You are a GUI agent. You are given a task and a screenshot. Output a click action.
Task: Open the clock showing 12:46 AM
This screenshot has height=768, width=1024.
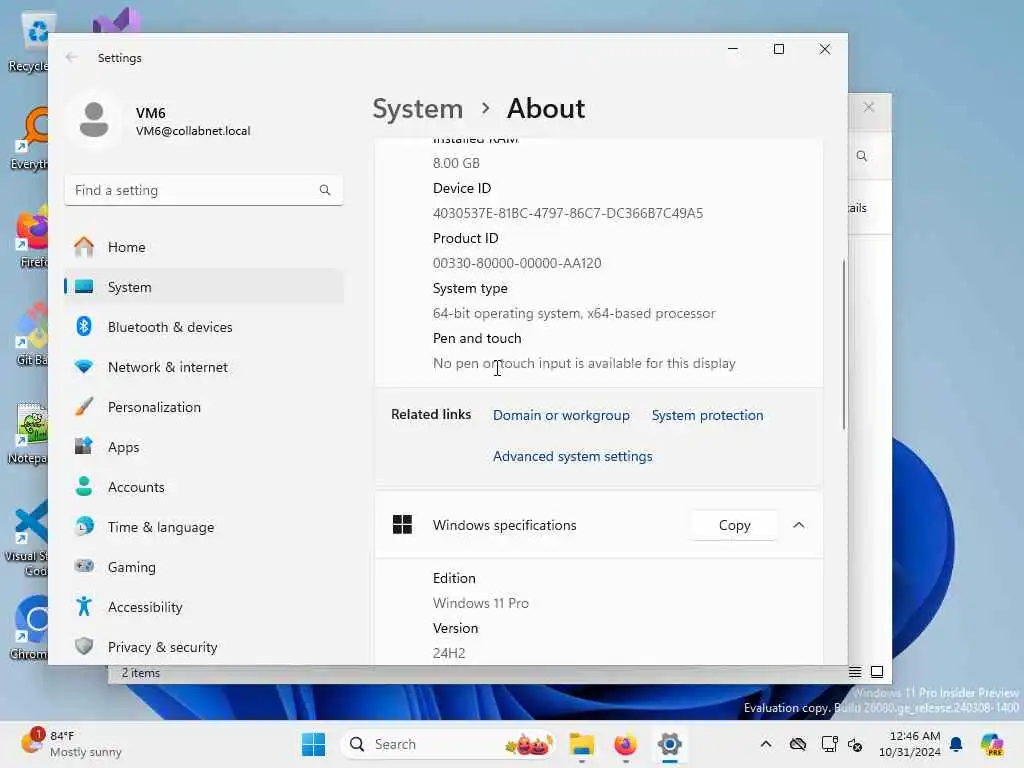(909, 744)
